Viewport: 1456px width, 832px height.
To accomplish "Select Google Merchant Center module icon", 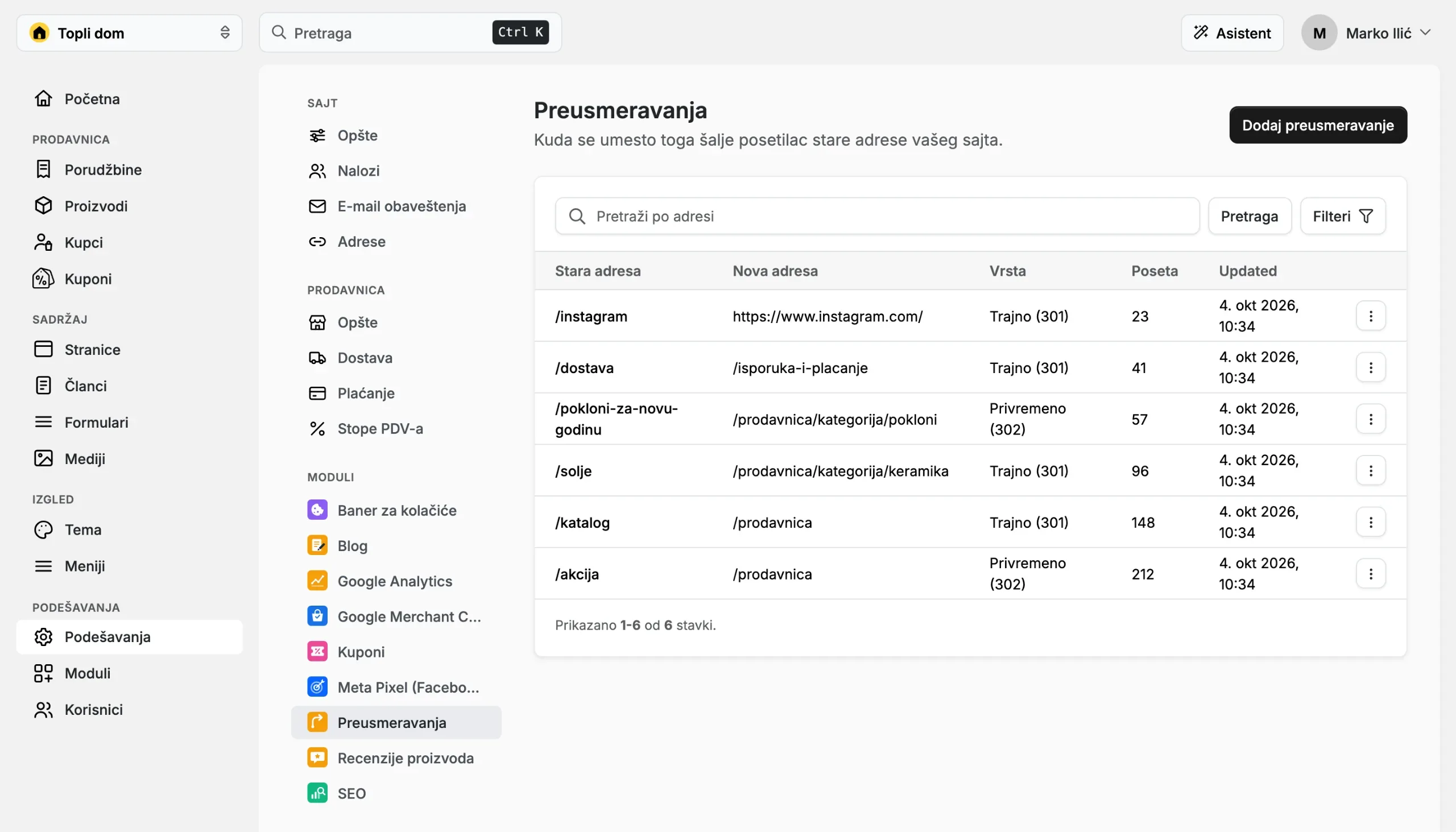I will click(x=317, y=616).
